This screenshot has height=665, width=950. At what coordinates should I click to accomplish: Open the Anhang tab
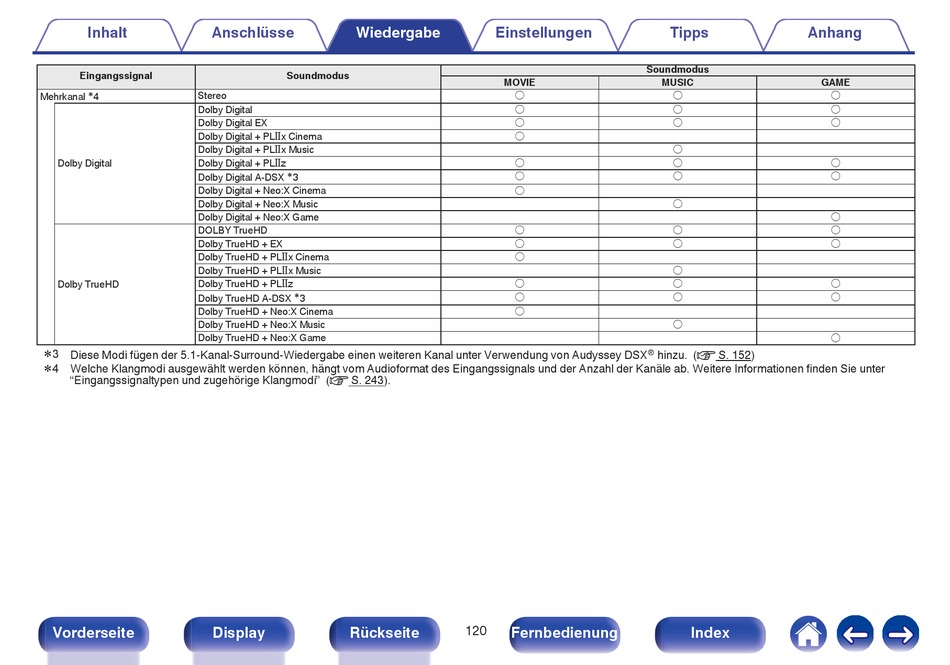834,33
